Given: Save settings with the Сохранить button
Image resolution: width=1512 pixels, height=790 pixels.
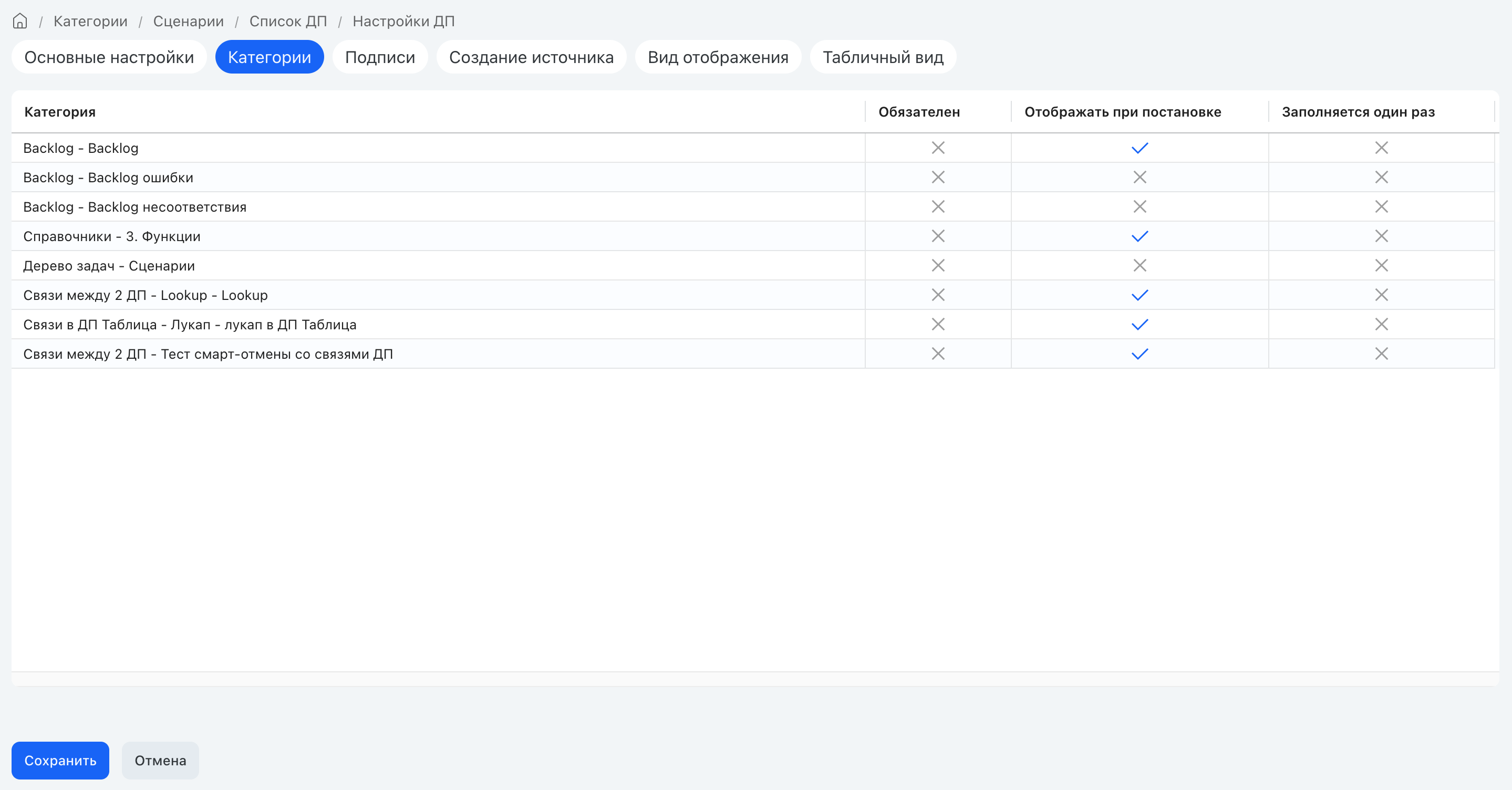Looking at the screenshot, I should tap(60, 761).
